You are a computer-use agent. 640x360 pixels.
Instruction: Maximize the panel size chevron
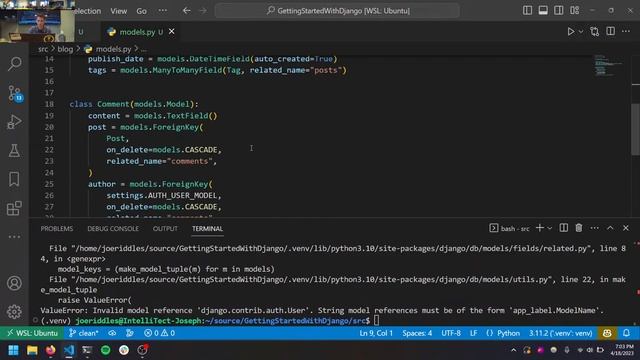point(610,228)
